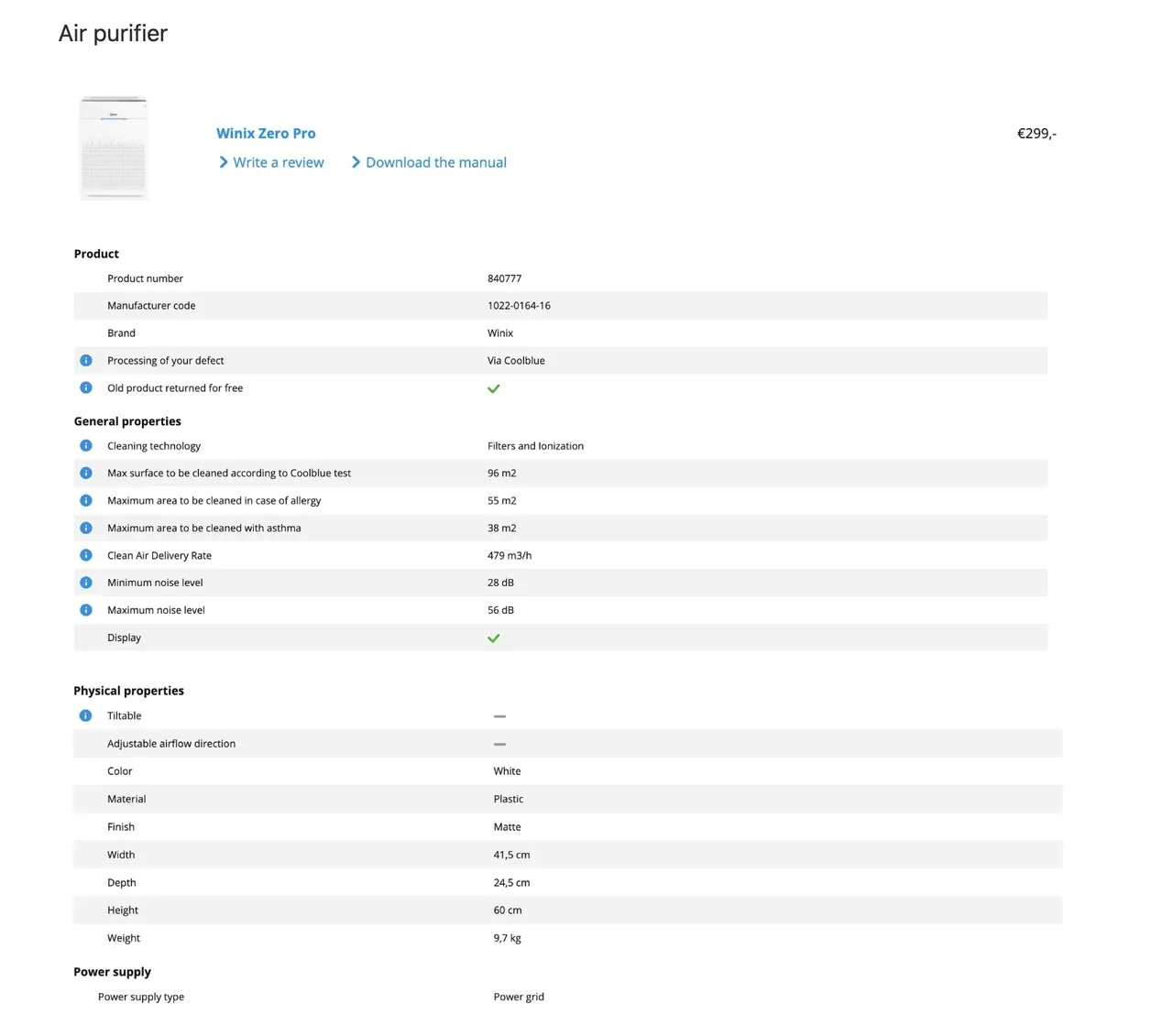1173x1036 pixels.
Task: Open info icon beside Cleaning technology
Action: point(86,446)
